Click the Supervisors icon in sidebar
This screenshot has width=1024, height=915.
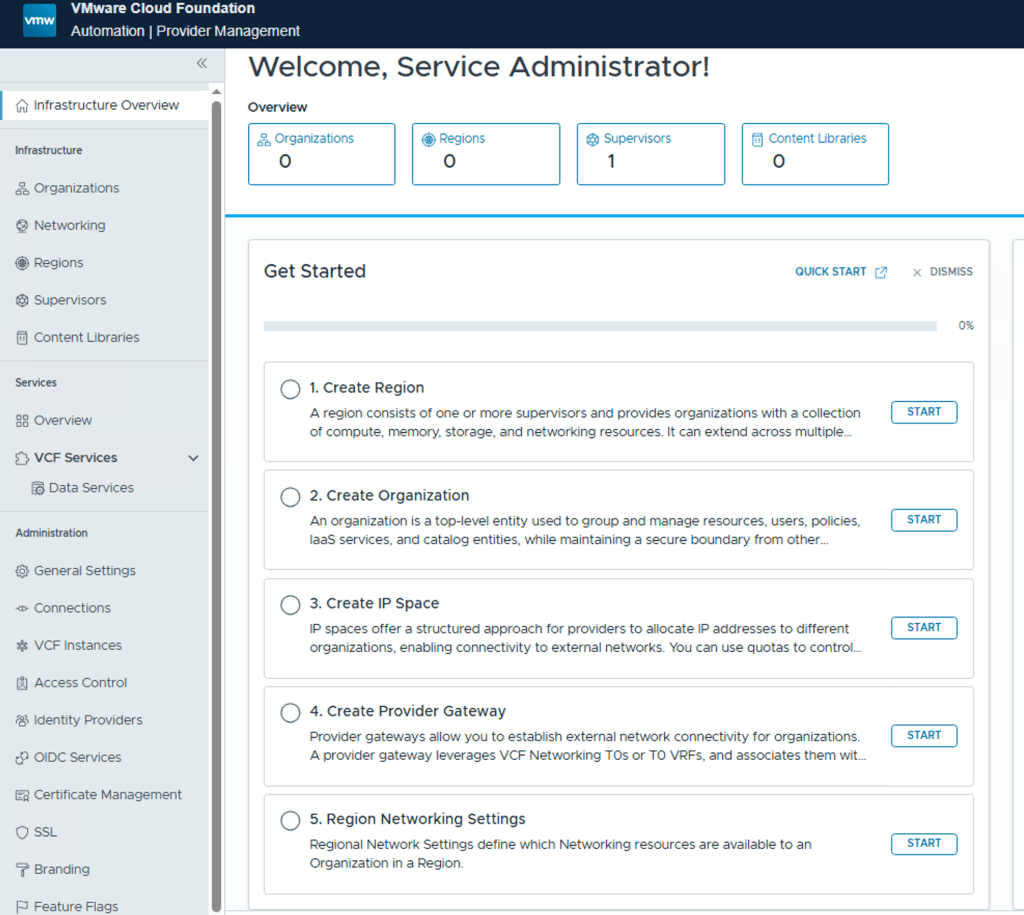22,301
